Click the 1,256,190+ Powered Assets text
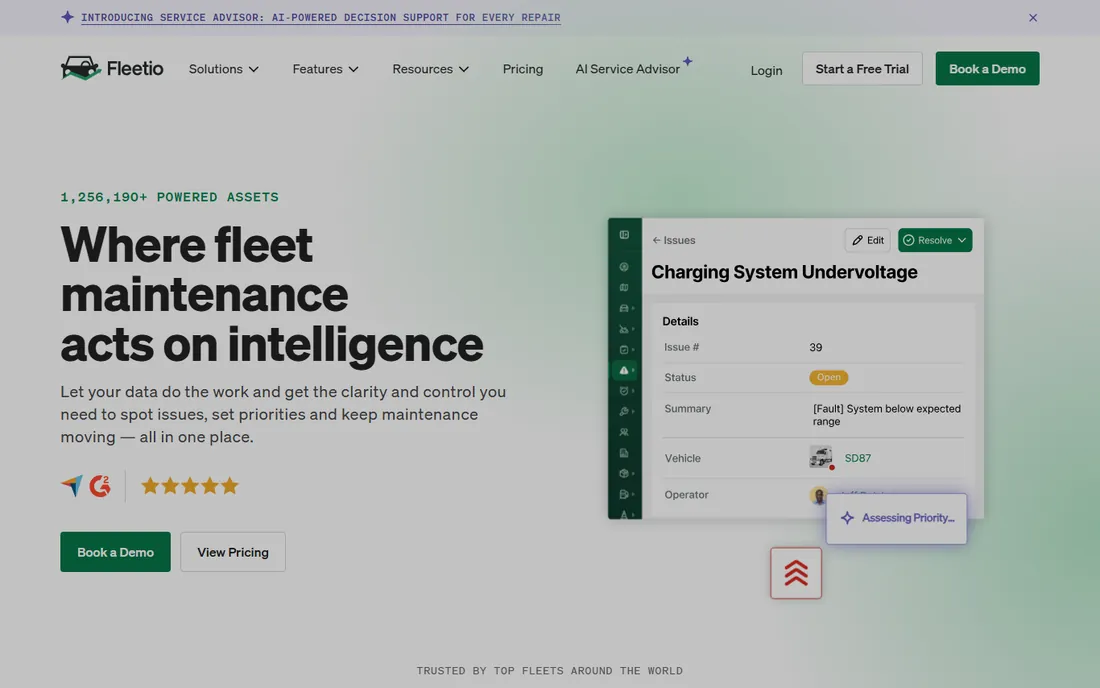 pos(170,197)
